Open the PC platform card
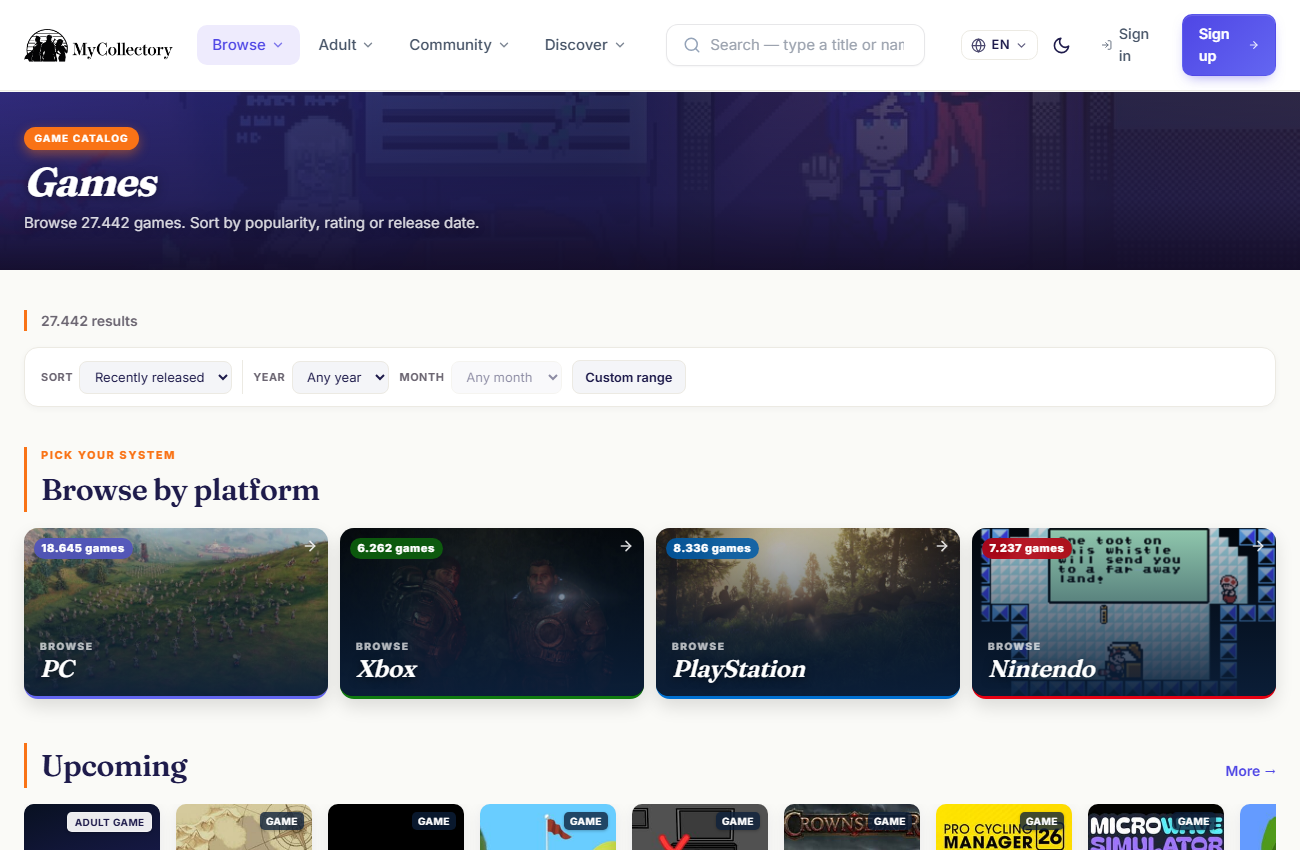Image resolution: width=1300 pixels, height=850 pixels. point(176,613)
